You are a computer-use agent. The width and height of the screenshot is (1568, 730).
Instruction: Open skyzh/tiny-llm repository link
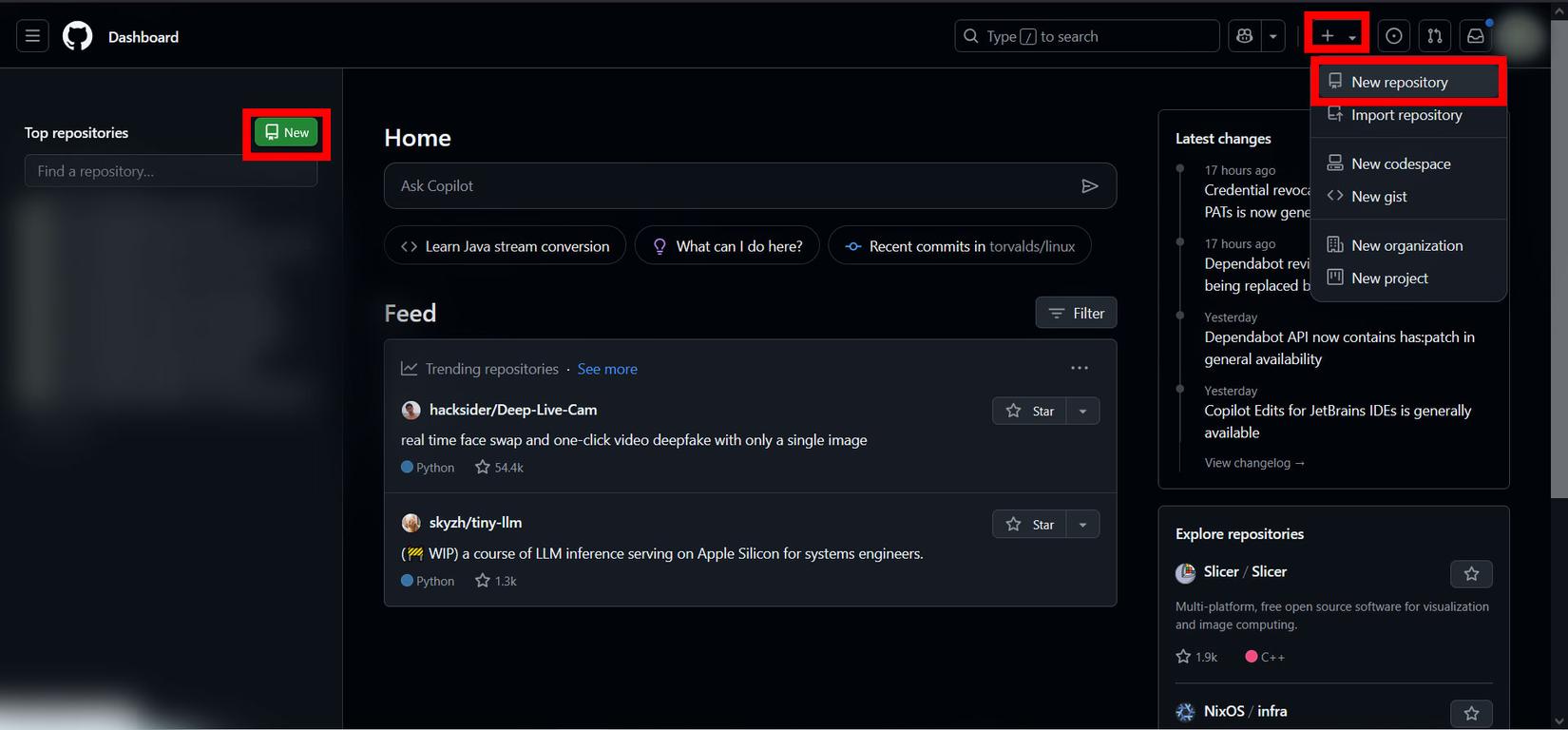tap(475, 523)
